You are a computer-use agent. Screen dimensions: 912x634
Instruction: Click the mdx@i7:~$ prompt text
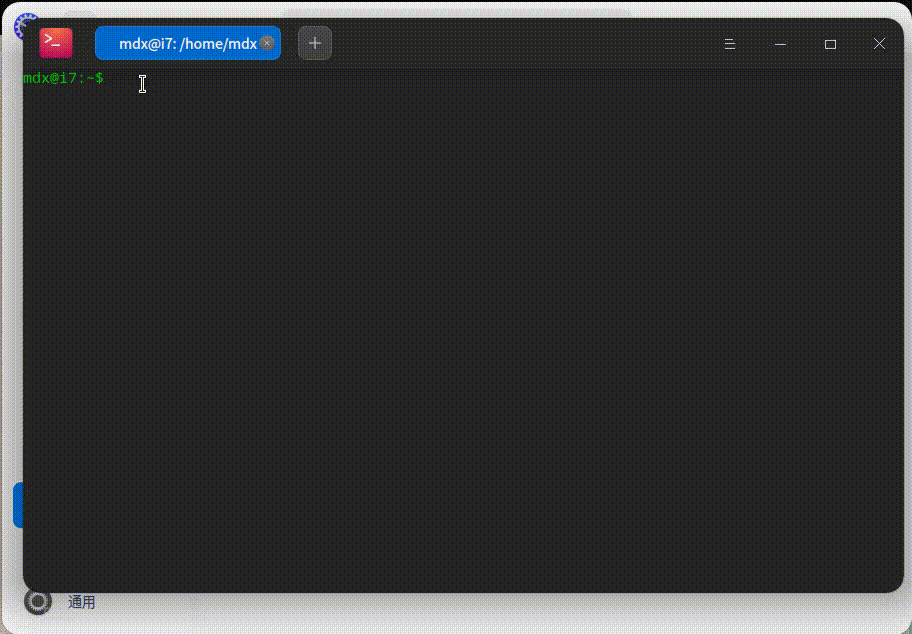[63, 77]
